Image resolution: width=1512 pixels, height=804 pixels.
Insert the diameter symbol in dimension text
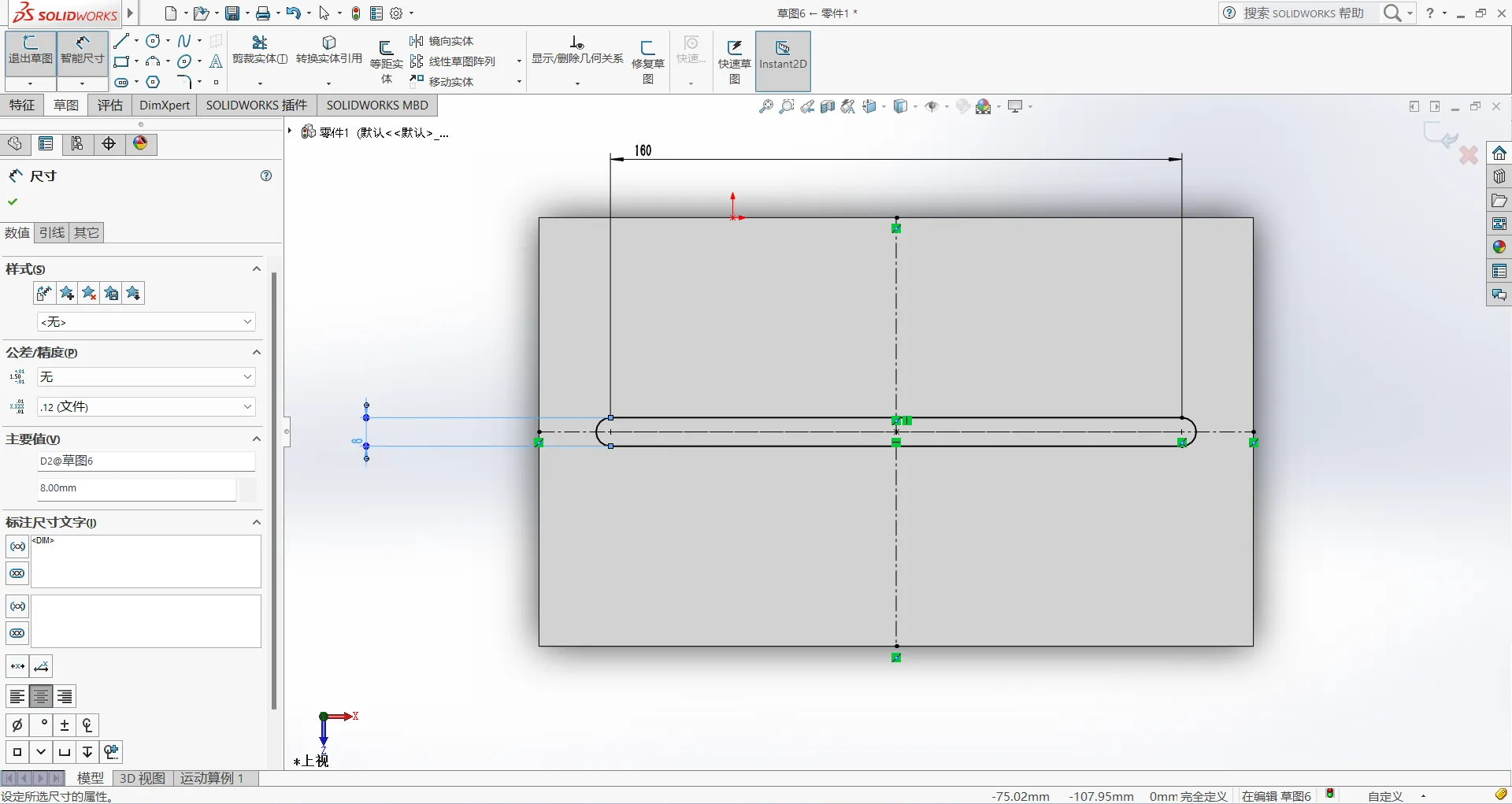tap(17, 725)
